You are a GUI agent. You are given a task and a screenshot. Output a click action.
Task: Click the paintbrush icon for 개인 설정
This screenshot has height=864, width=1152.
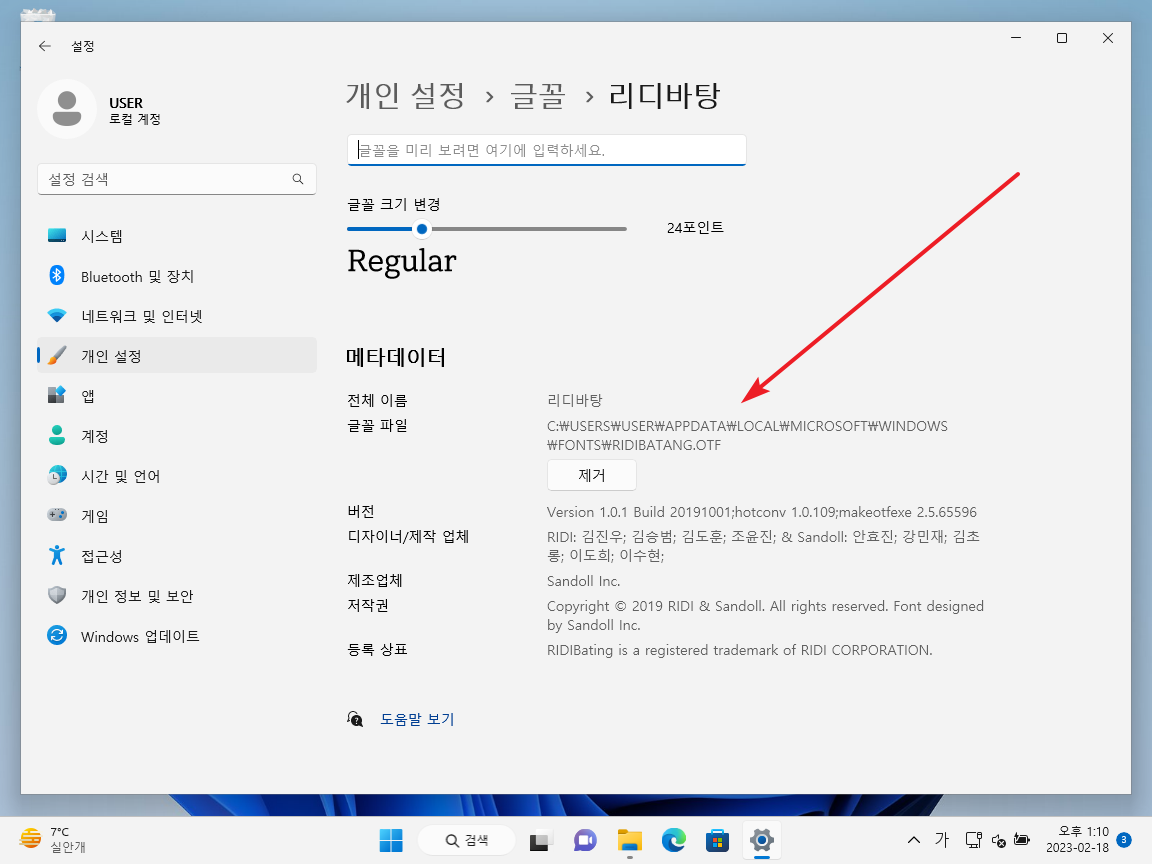tap(57, 356)
